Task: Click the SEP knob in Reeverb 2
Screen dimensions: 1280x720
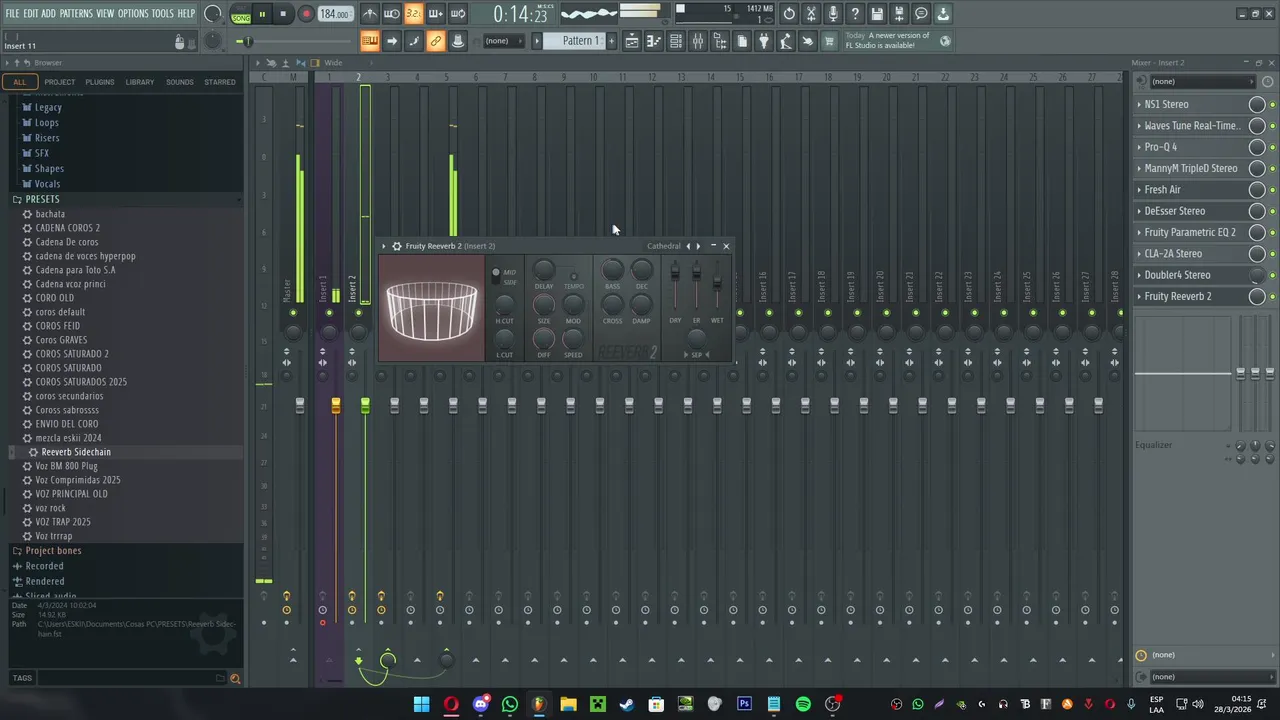Action: click(x=697, y=338)
